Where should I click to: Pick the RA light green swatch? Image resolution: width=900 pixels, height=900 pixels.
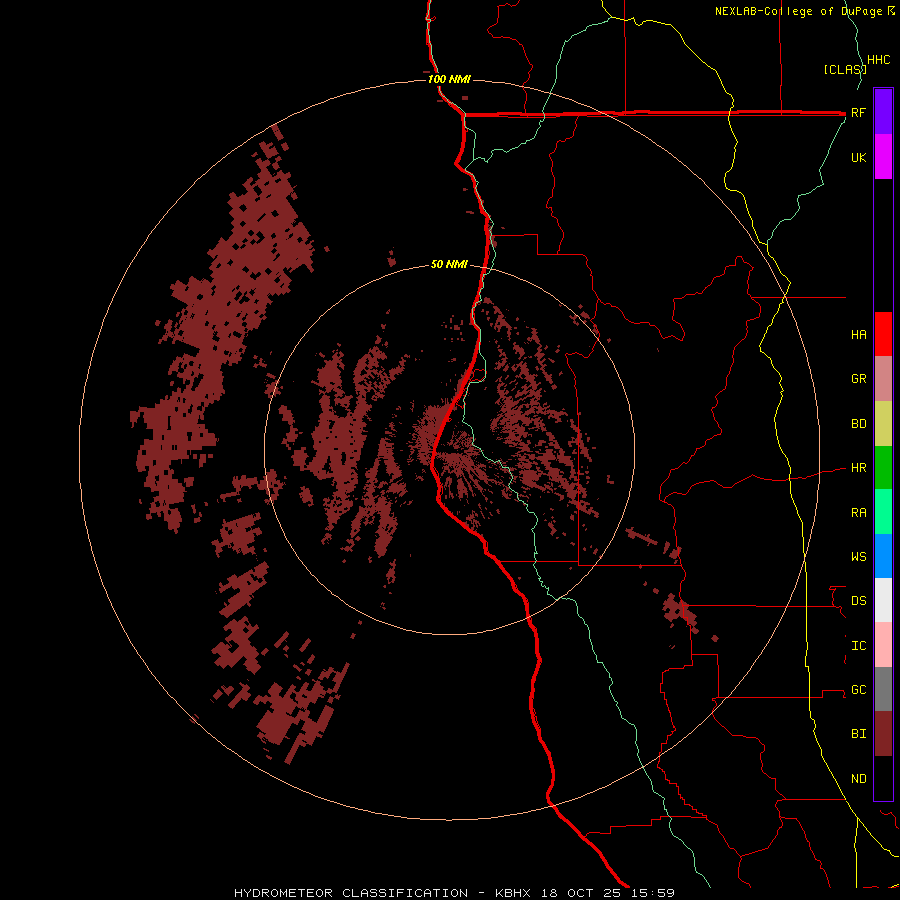[x=883, y=512]
